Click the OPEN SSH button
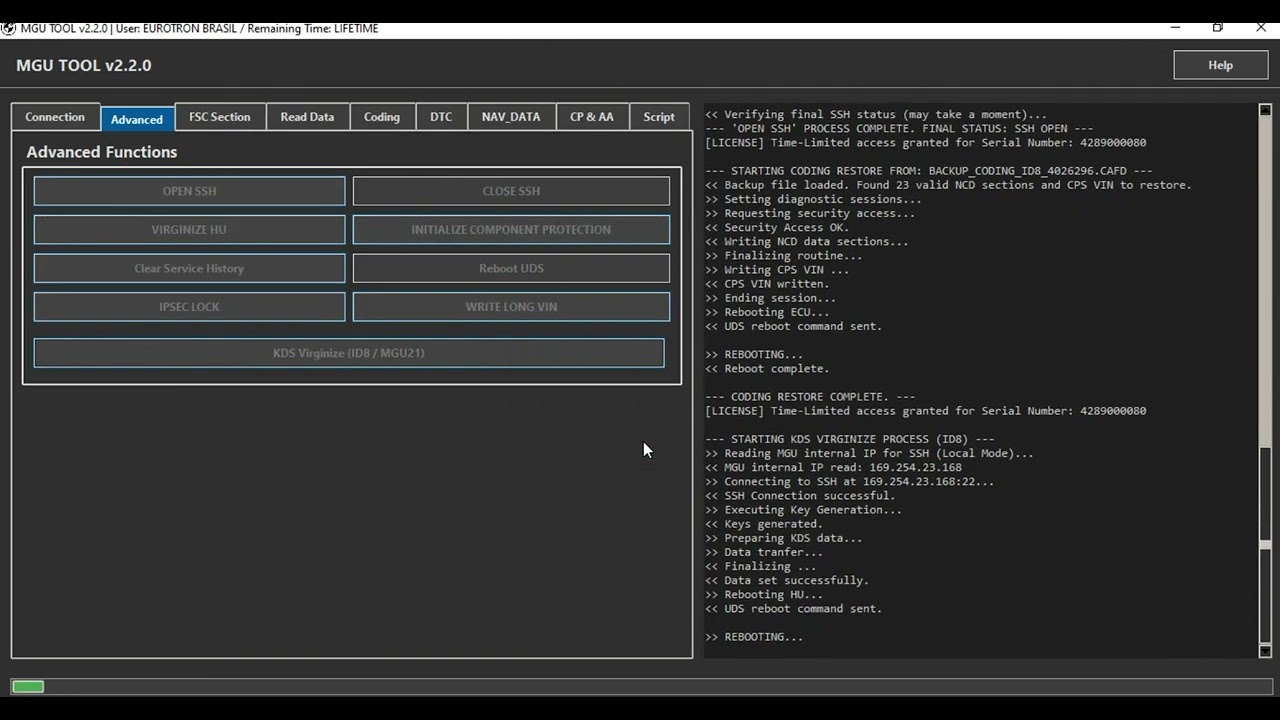 click(x=189, y=191)
